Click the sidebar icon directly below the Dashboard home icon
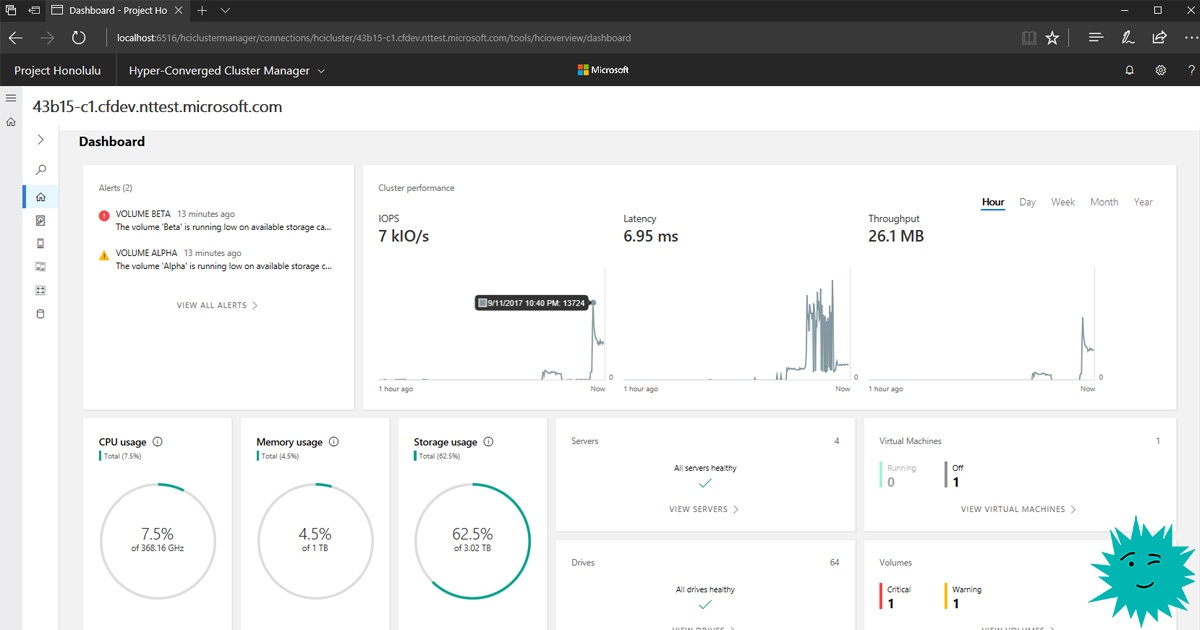 tap(41, 220)
